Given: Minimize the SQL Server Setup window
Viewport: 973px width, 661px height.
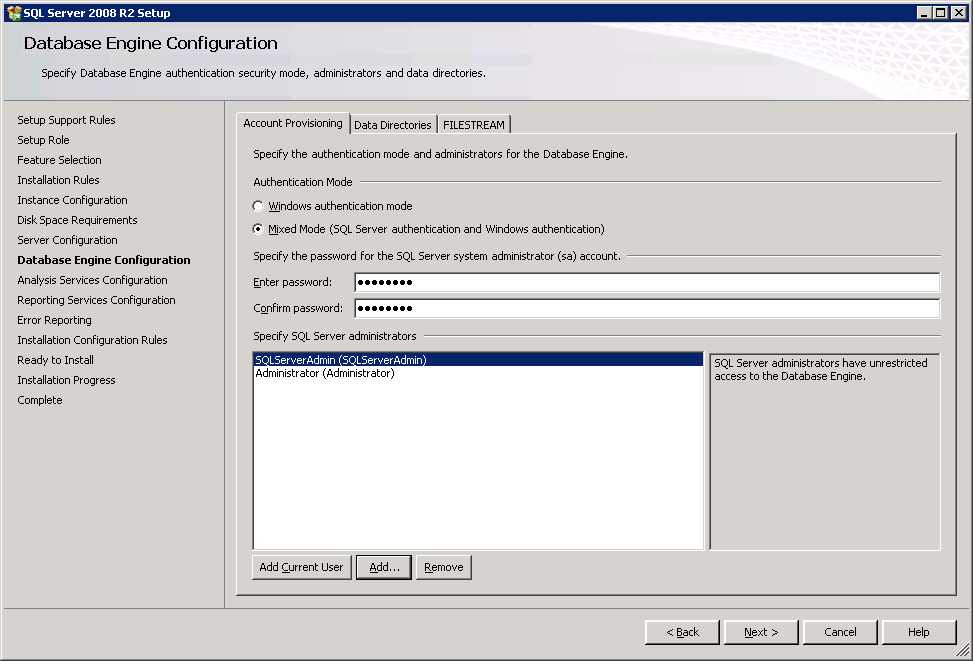Looking at the screenshot, I should 925,12.
